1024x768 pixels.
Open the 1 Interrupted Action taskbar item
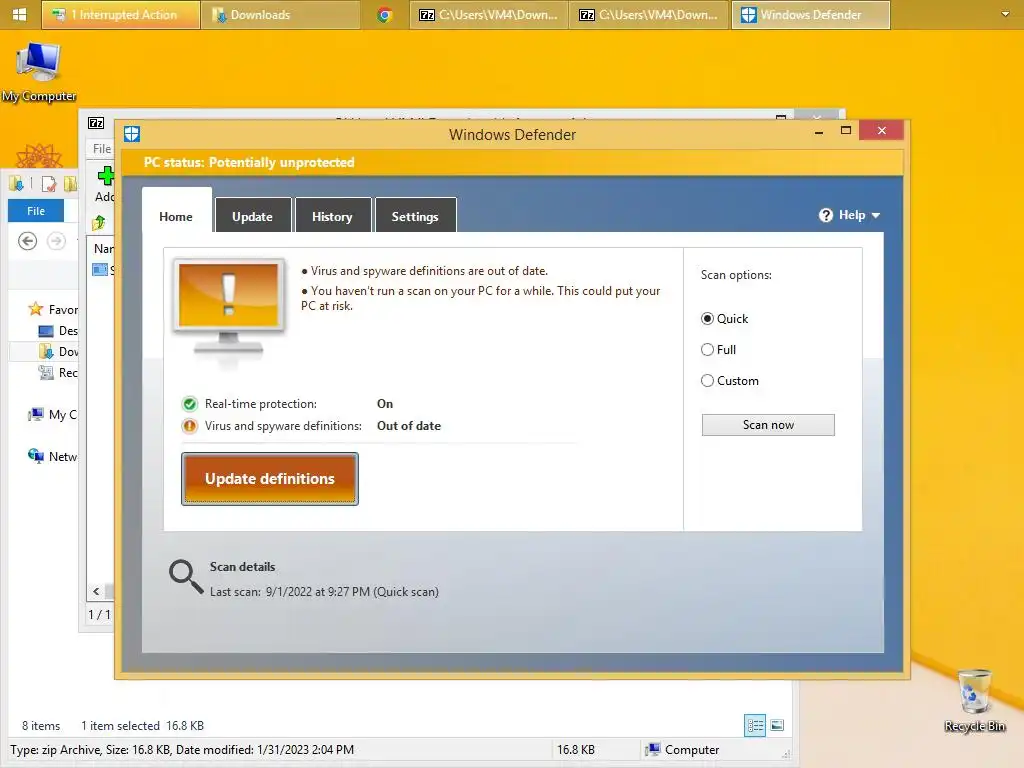click(121, 14)
